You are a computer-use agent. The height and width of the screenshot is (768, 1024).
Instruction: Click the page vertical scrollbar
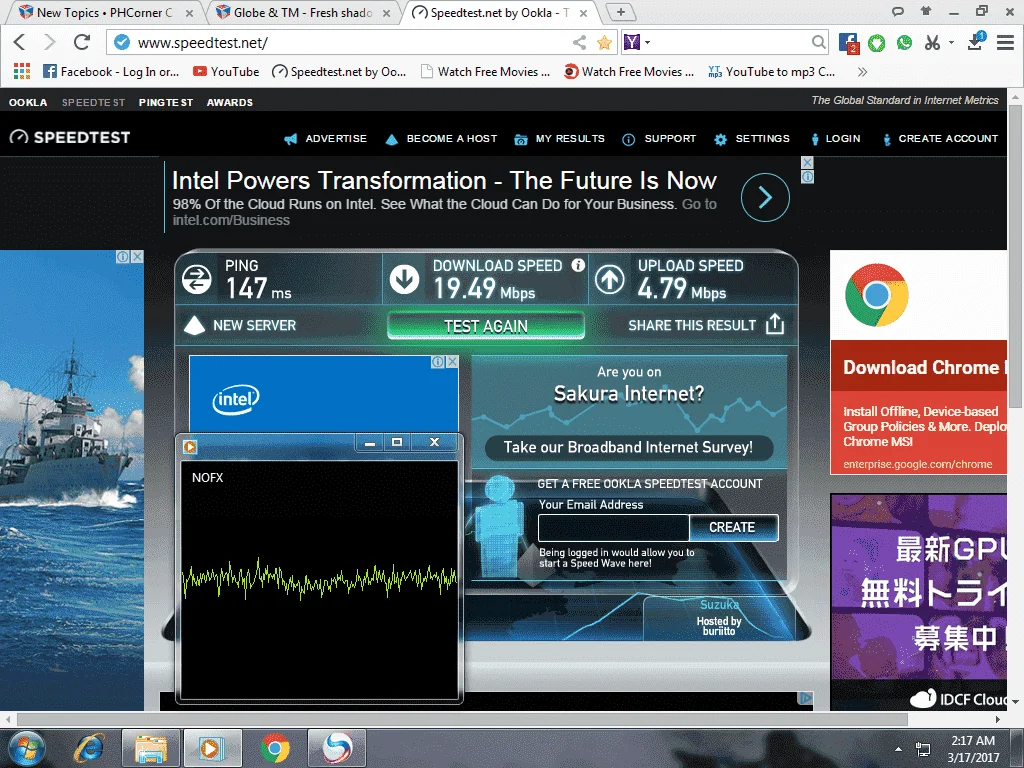click(1016, 255)
